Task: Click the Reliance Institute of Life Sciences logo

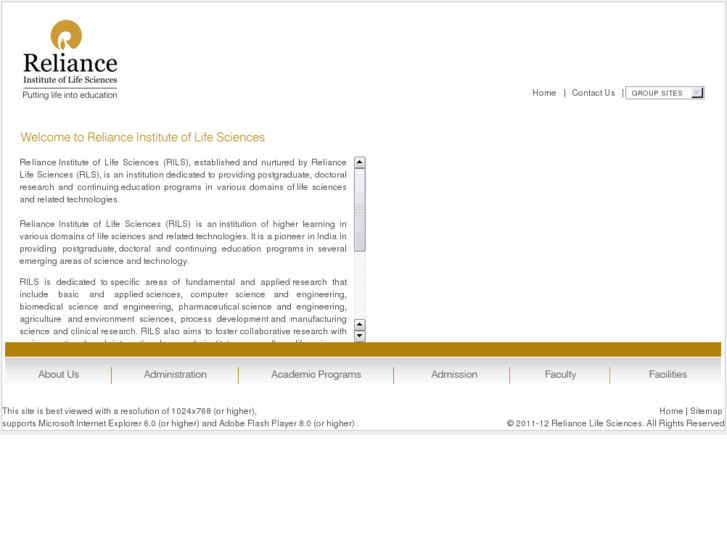Action: click(70, 59)
